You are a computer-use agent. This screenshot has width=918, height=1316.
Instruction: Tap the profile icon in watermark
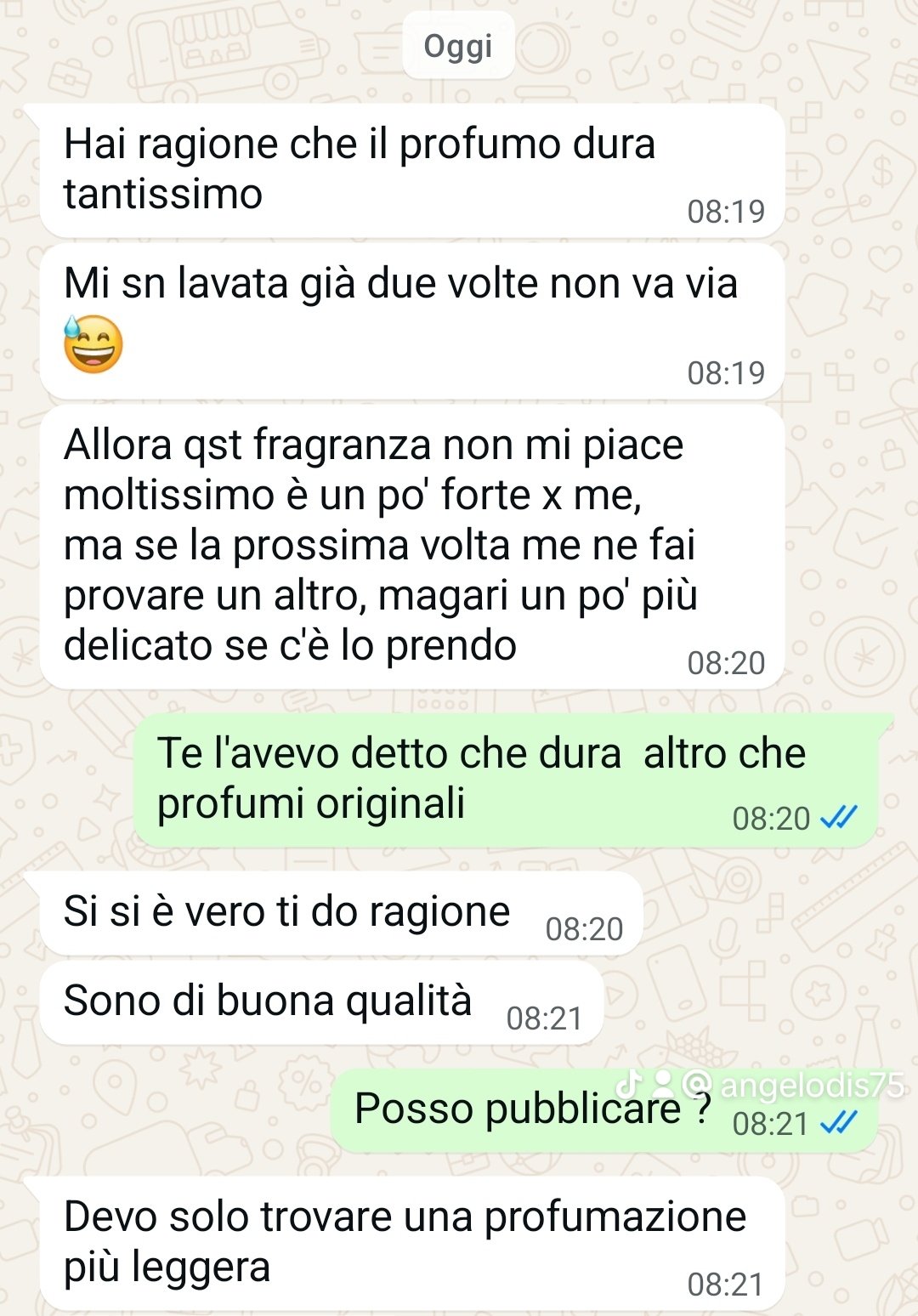663,1084
